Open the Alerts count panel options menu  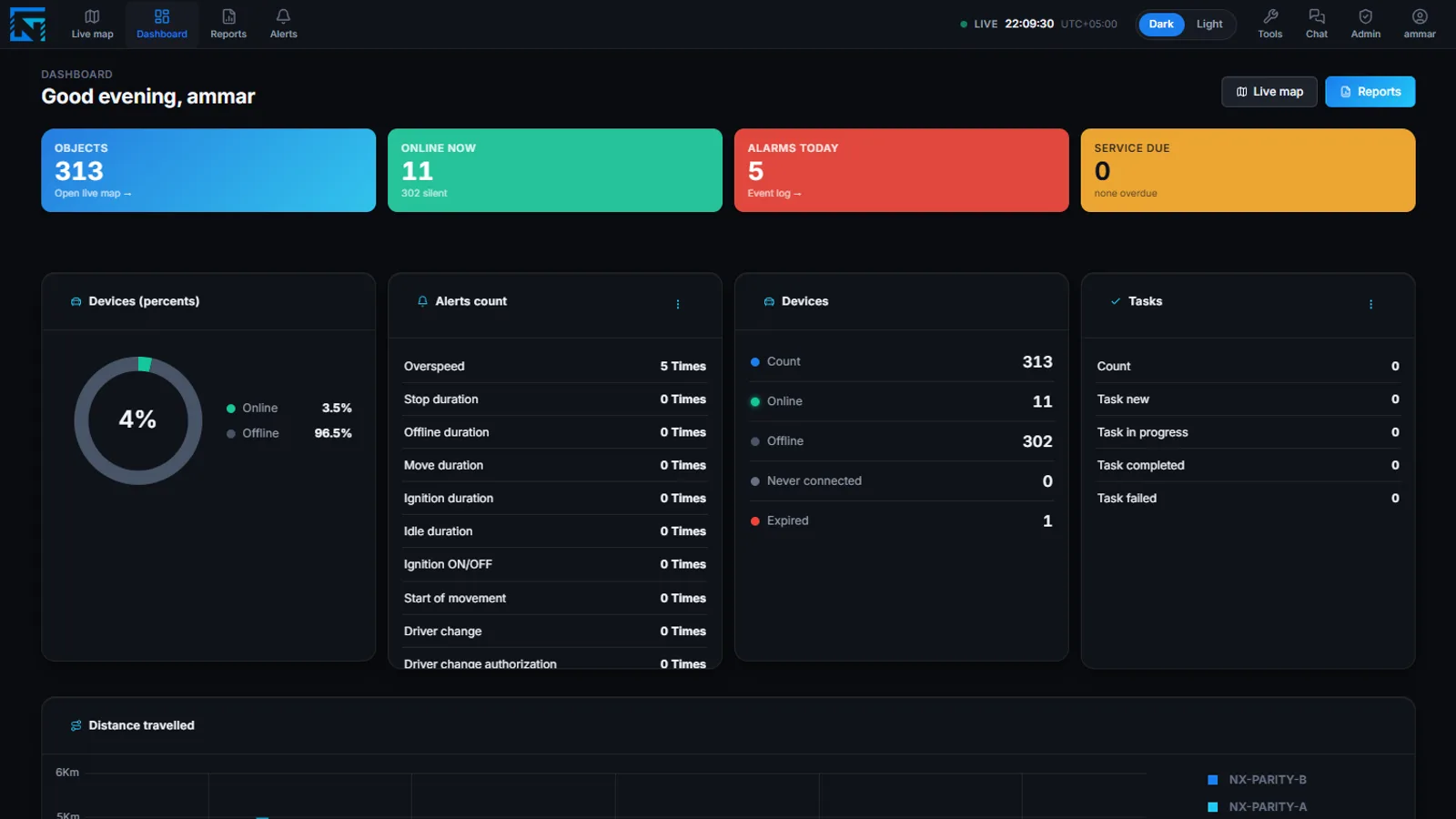pos(678,304)
